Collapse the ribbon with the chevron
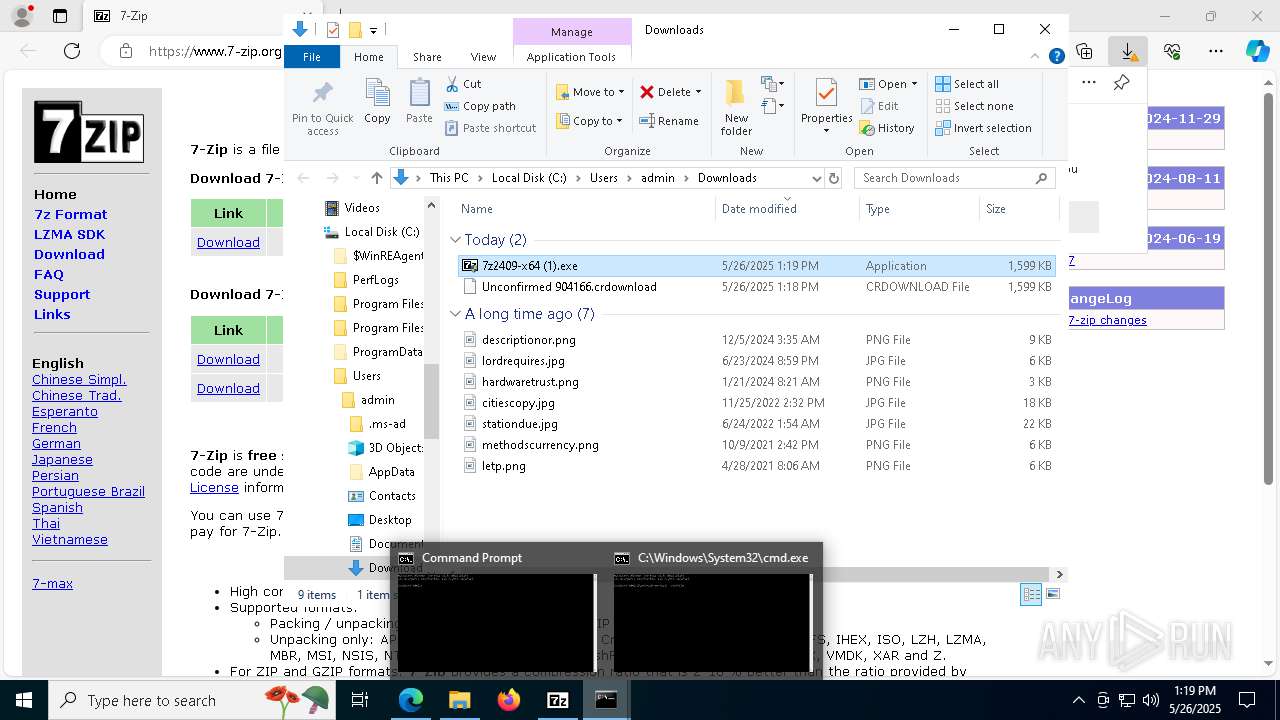The height and width of the screenshot is (720, 1280). click(1036, 57)
